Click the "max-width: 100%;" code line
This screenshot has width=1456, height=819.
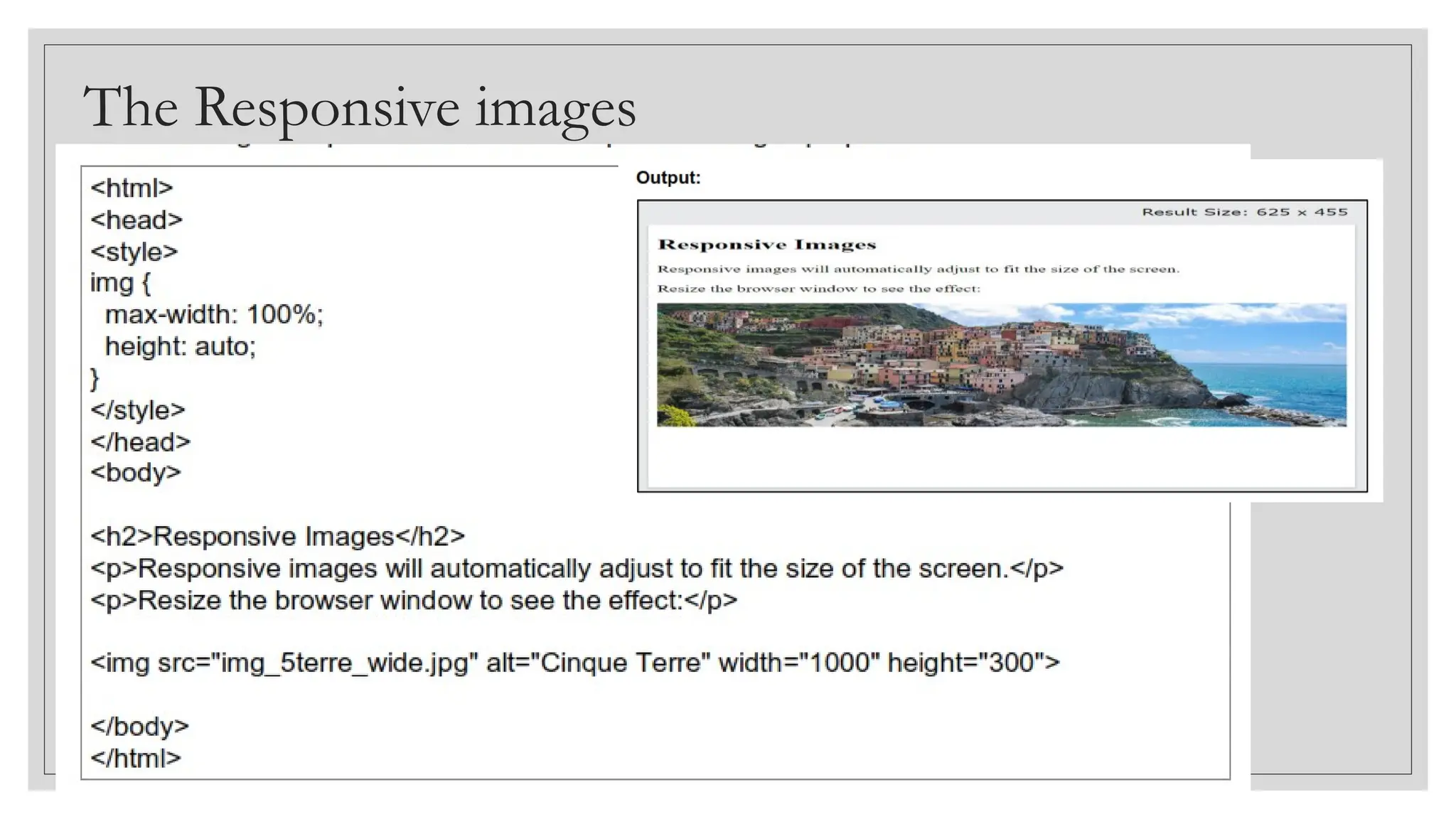[214, 314]
